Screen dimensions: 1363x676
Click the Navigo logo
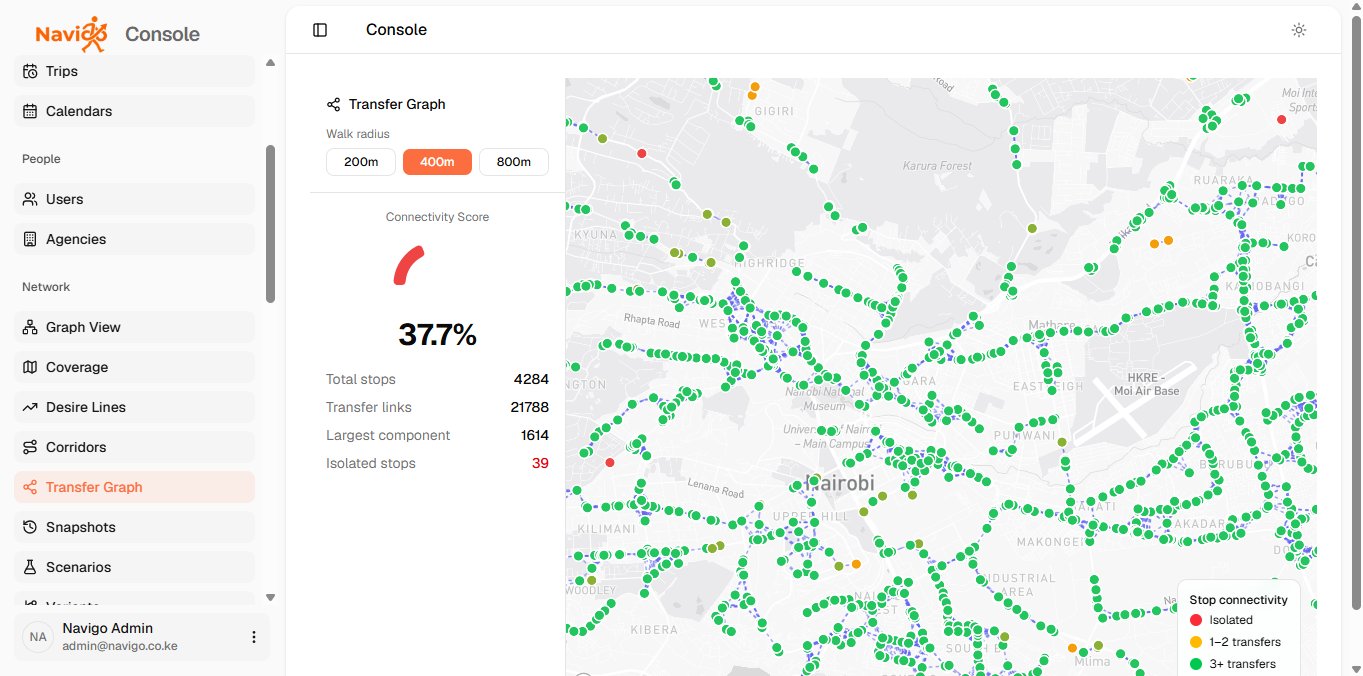tap(71, 34)
